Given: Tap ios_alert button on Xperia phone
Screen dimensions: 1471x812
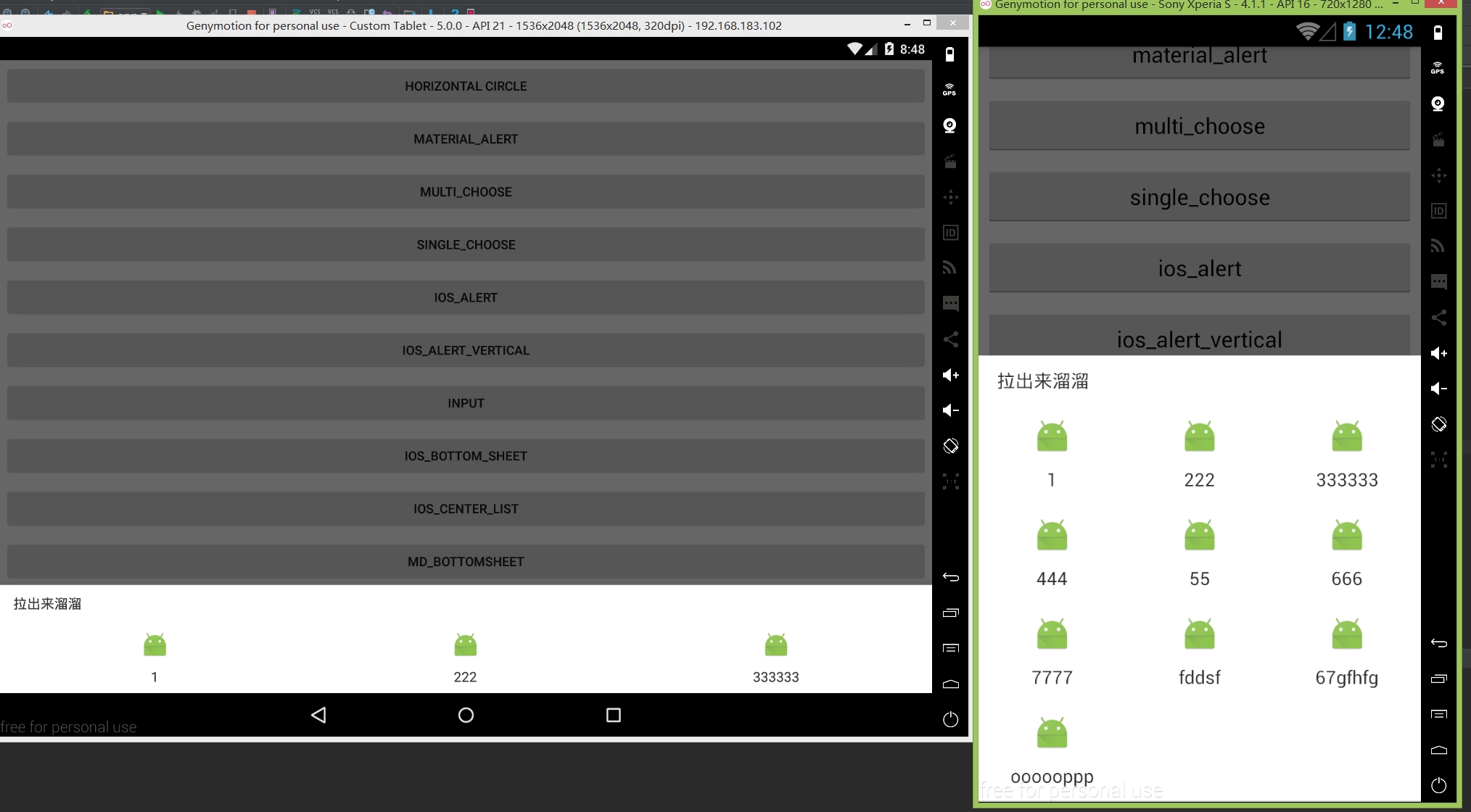Looking at the screenshot, I should tap(1199, 268).
